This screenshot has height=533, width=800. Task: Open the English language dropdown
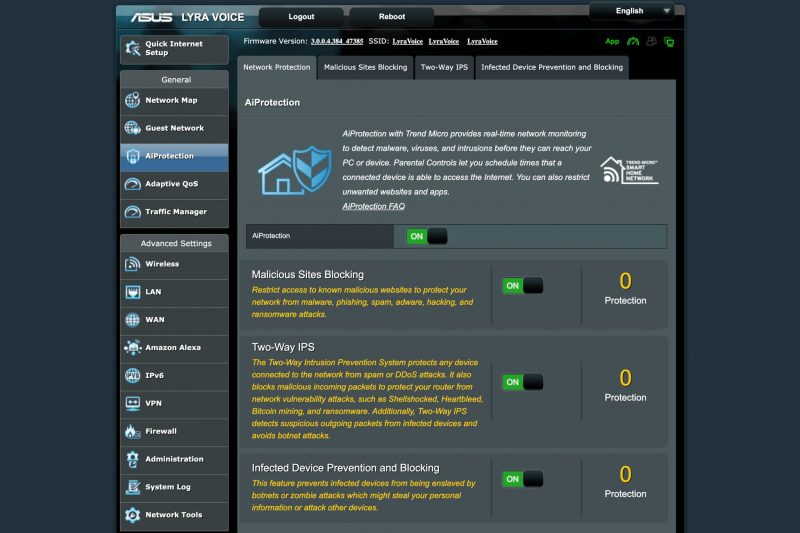[x=632, y=11]
